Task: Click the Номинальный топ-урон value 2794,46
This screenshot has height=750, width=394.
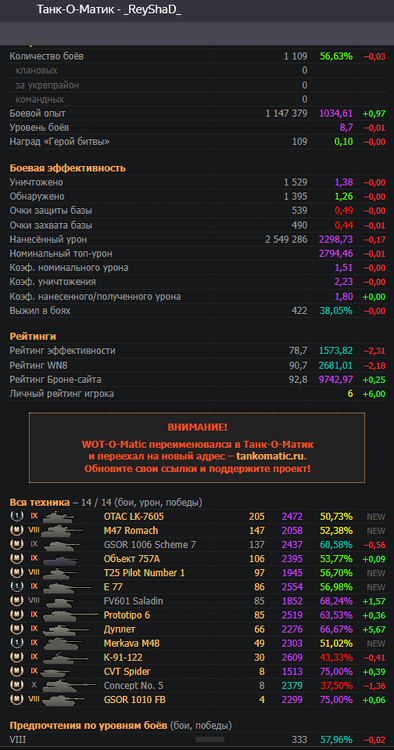Action: (336, 254)
